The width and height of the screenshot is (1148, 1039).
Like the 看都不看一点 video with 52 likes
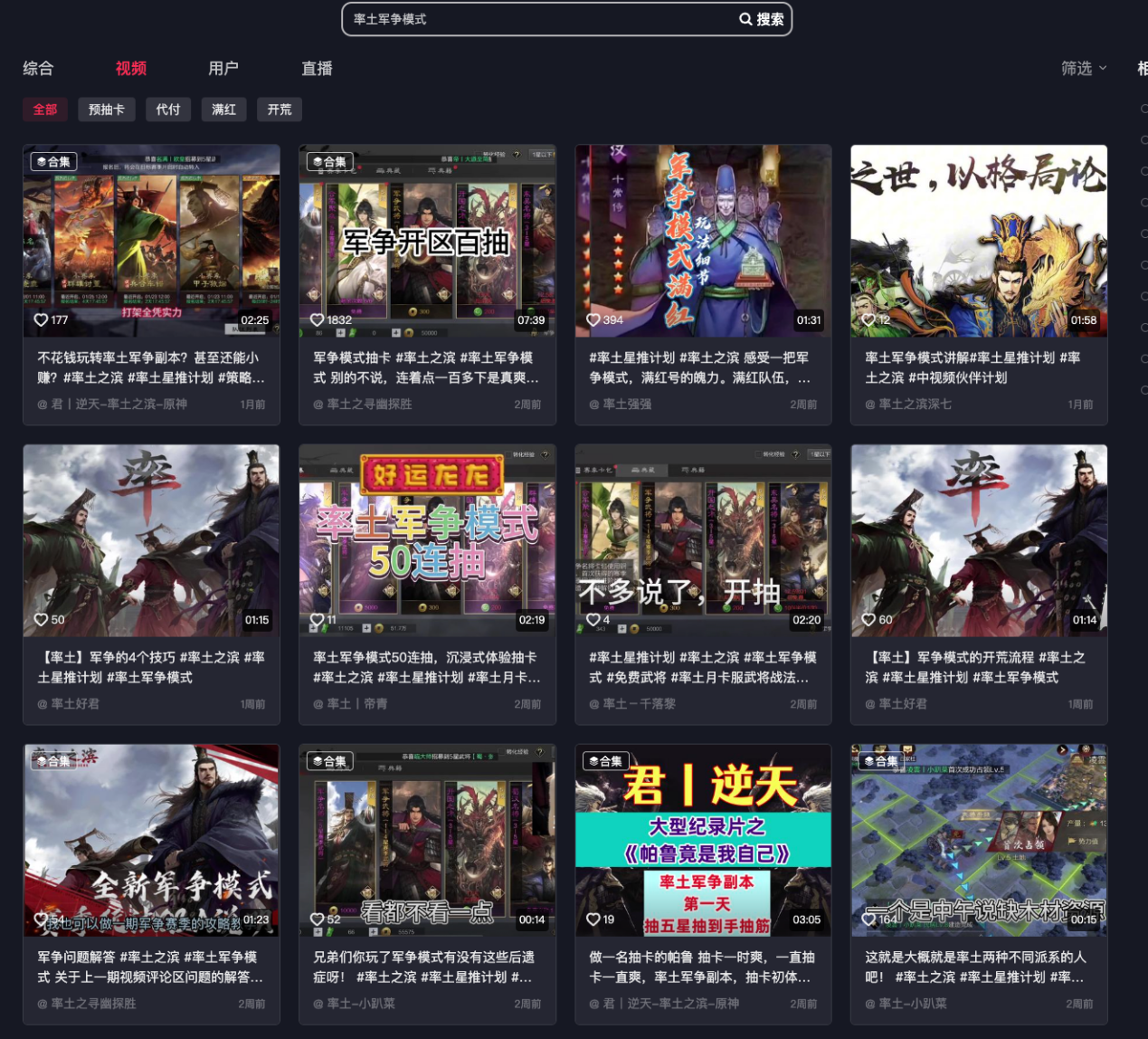coord(317,920)
